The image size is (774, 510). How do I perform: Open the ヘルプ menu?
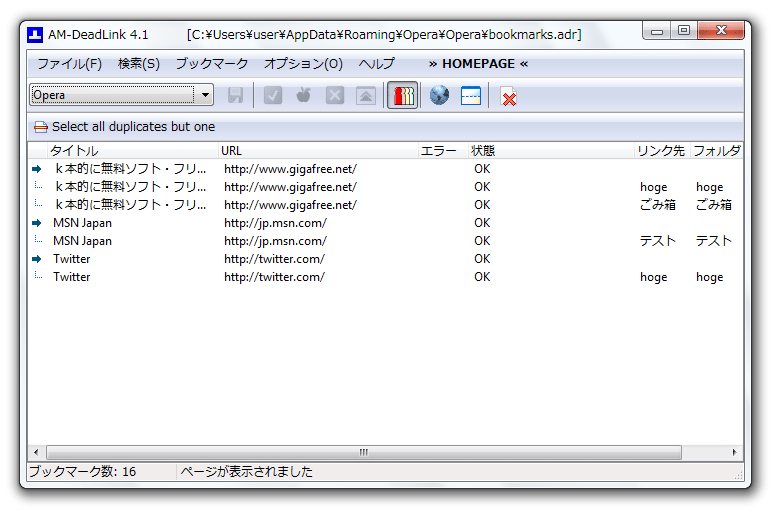(x=376, y=64)
